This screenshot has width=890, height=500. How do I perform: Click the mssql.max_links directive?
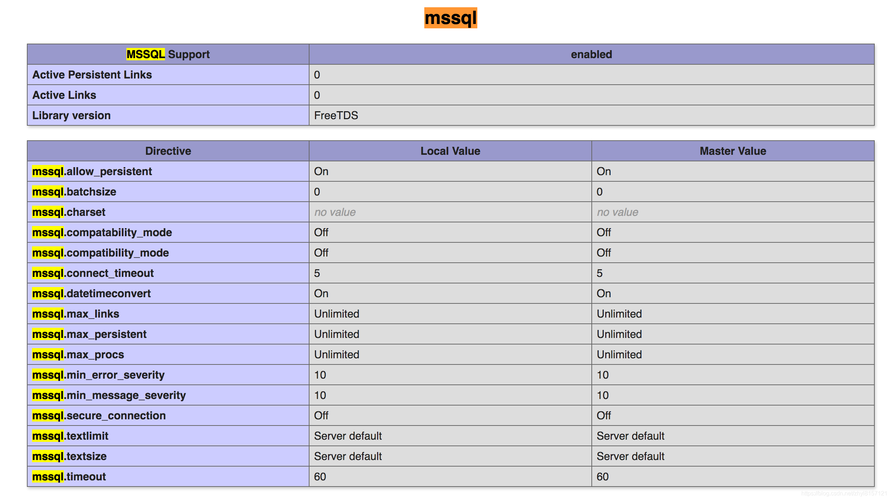click(75, 314)
